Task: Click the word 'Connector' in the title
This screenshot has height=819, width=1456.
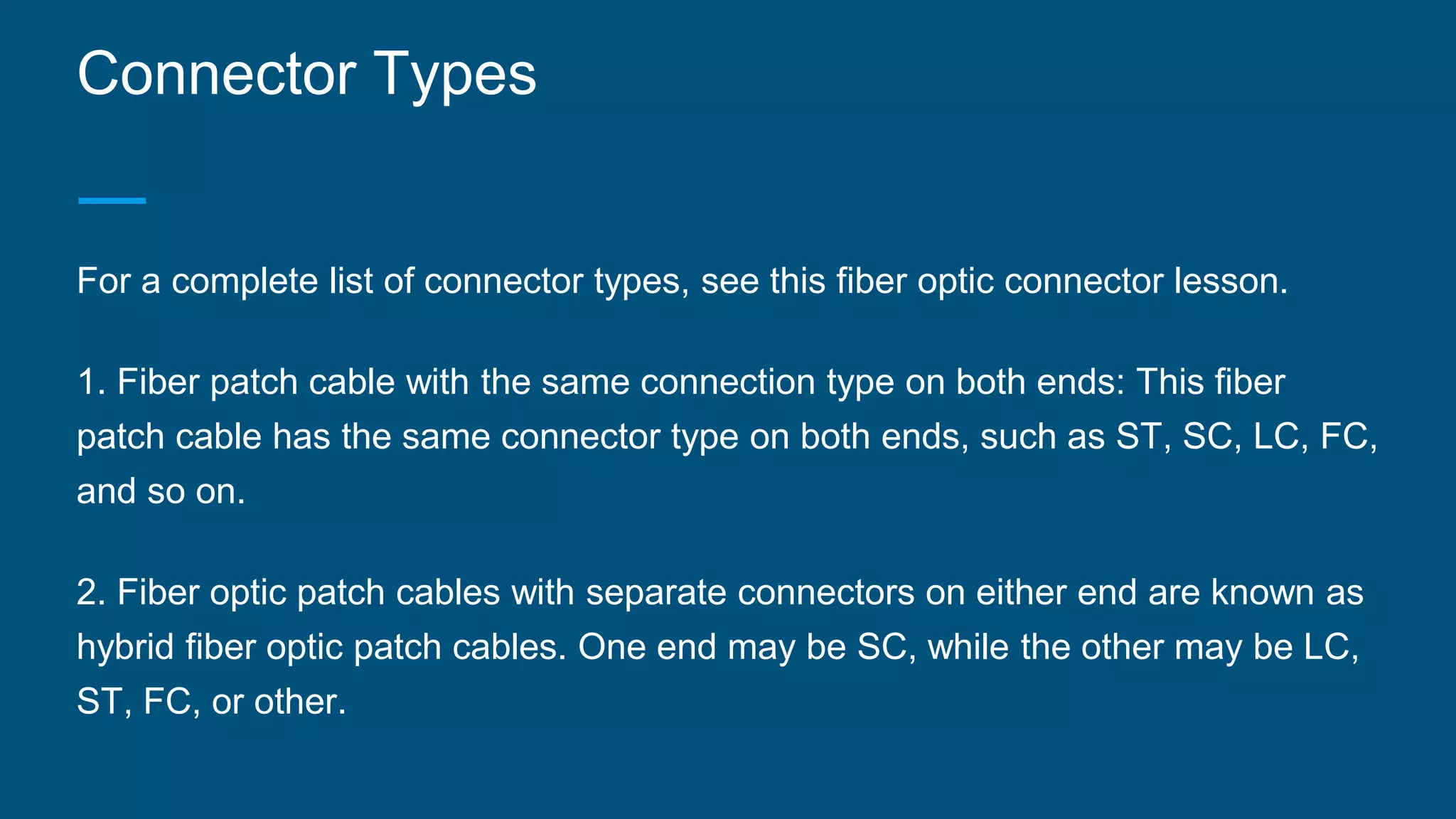Action: click(217, 74)
